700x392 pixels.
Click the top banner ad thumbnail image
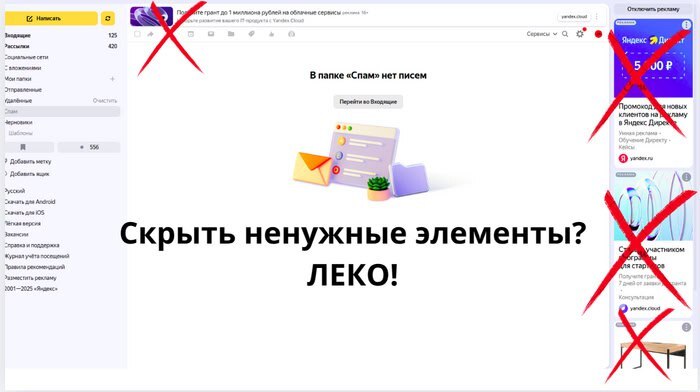pos(151,17)
